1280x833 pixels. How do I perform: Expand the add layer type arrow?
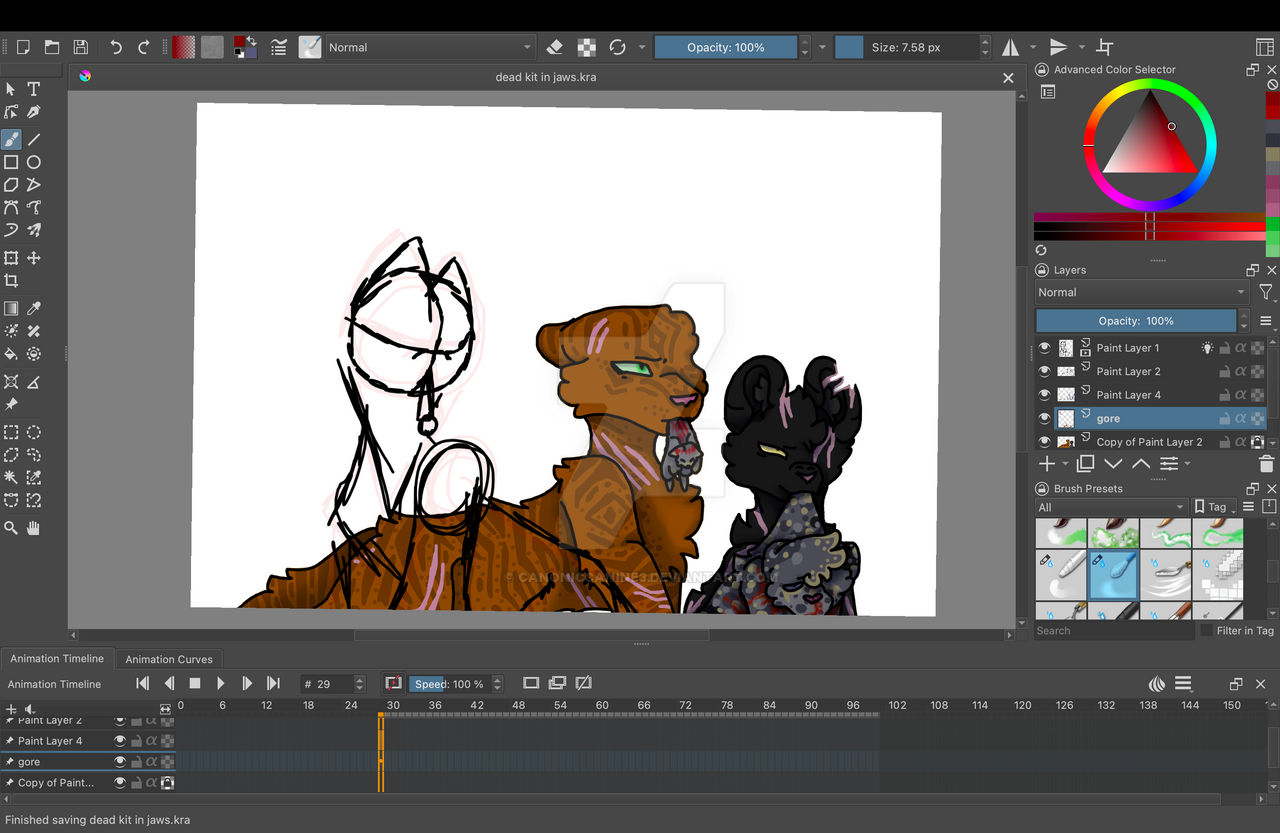point(1065,464)
